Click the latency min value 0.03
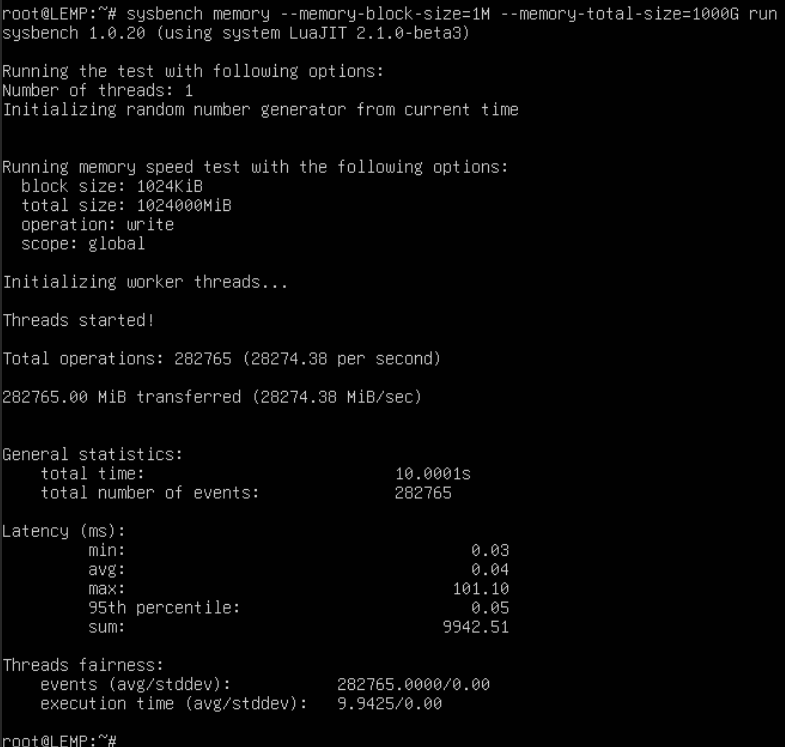This screenshot has height=747, width=785. (x=490, y=550)
